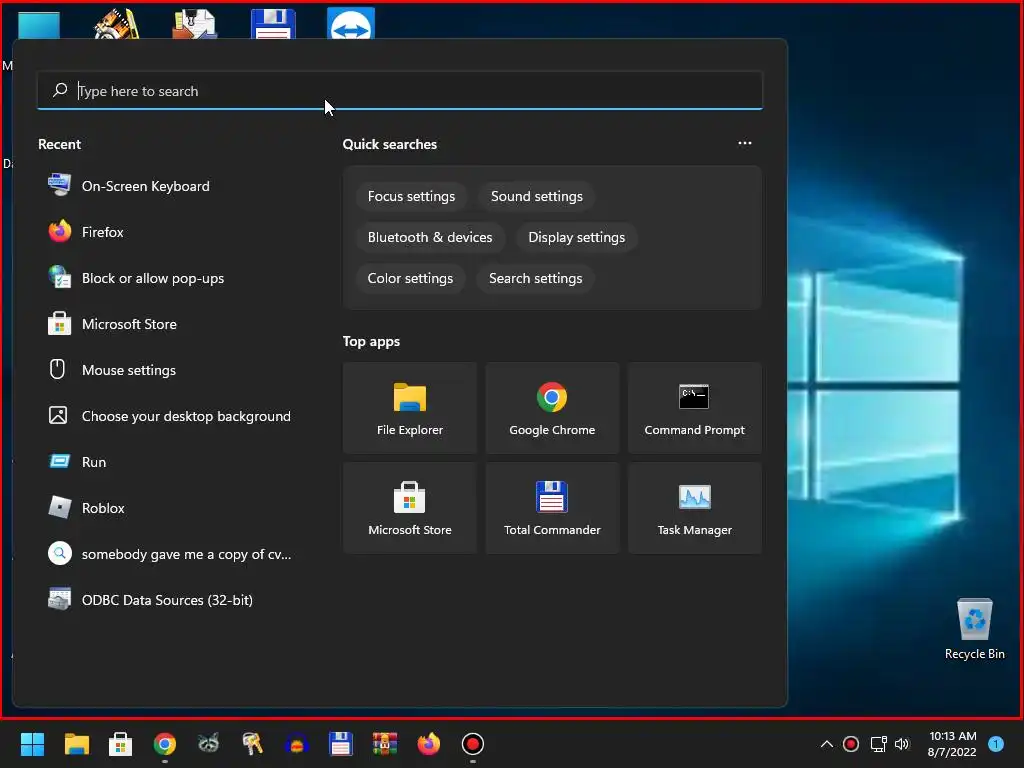Open Google Chrome in Top apps
This screenshot has width=1024, height=768.
tap(552, 408)
